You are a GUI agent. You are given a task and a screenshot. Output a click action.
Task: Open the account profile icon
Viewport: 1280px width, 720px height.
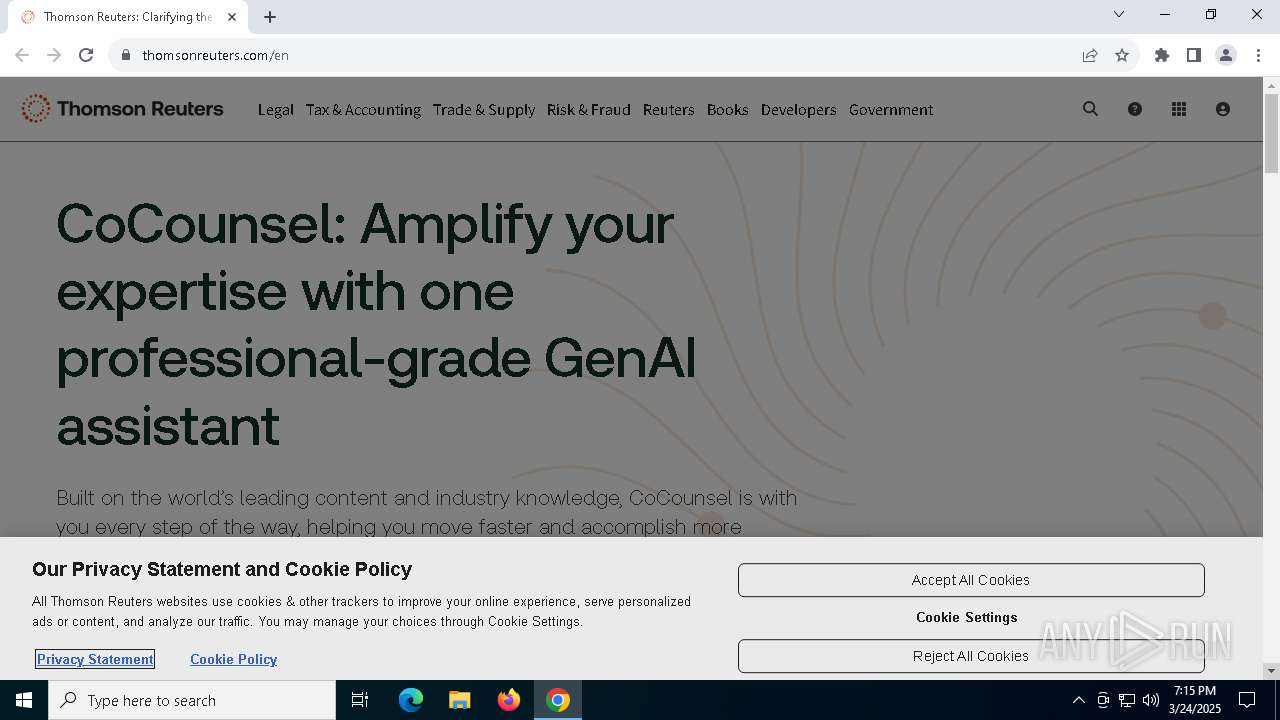(x=1222, y=109)
